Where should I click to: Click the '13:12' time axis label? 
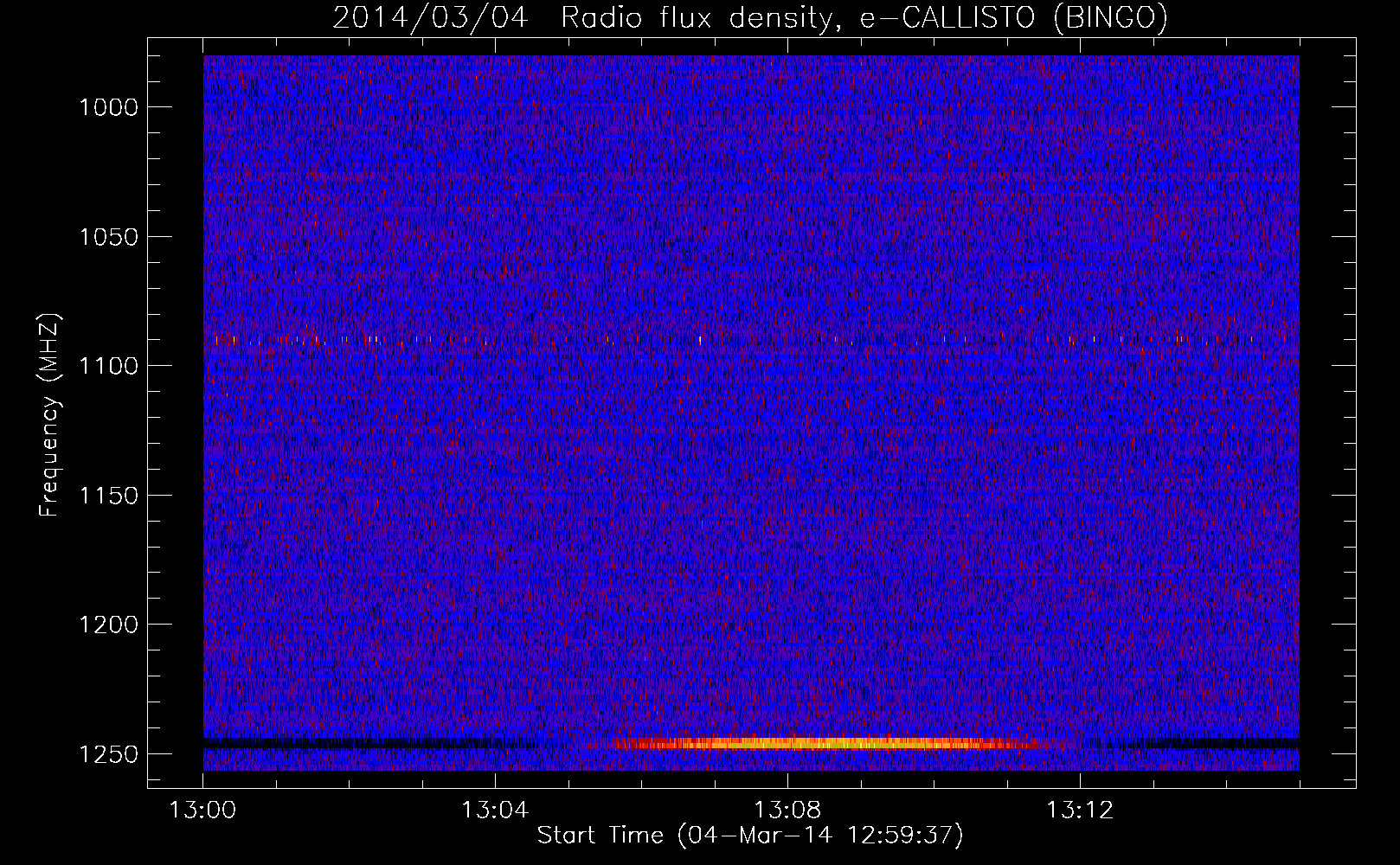[x=1080, y=811]
